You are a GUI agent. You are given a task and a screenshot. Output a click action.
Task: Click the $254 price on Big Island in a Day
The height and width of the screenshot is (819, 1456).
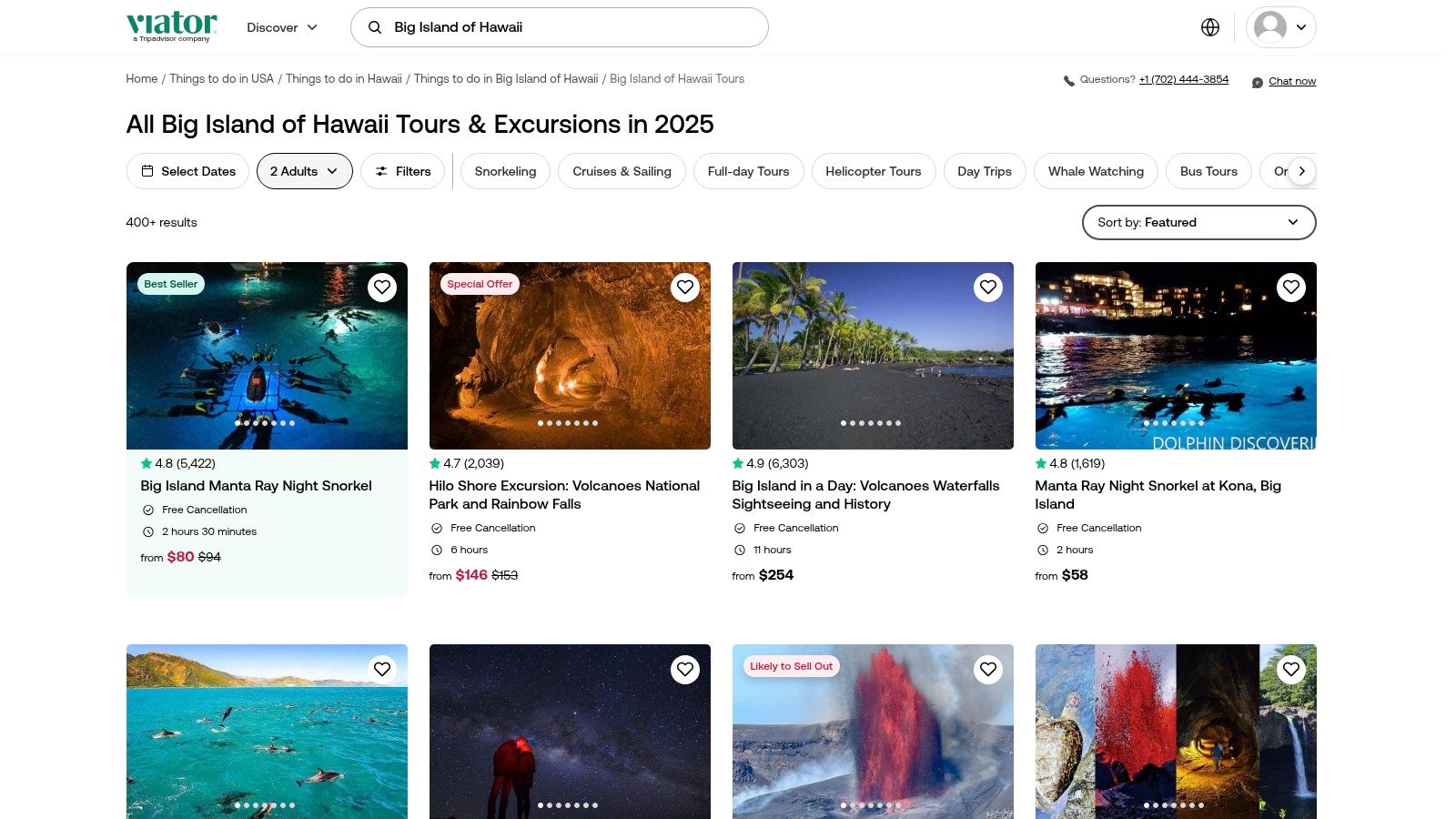coord(776,575)
